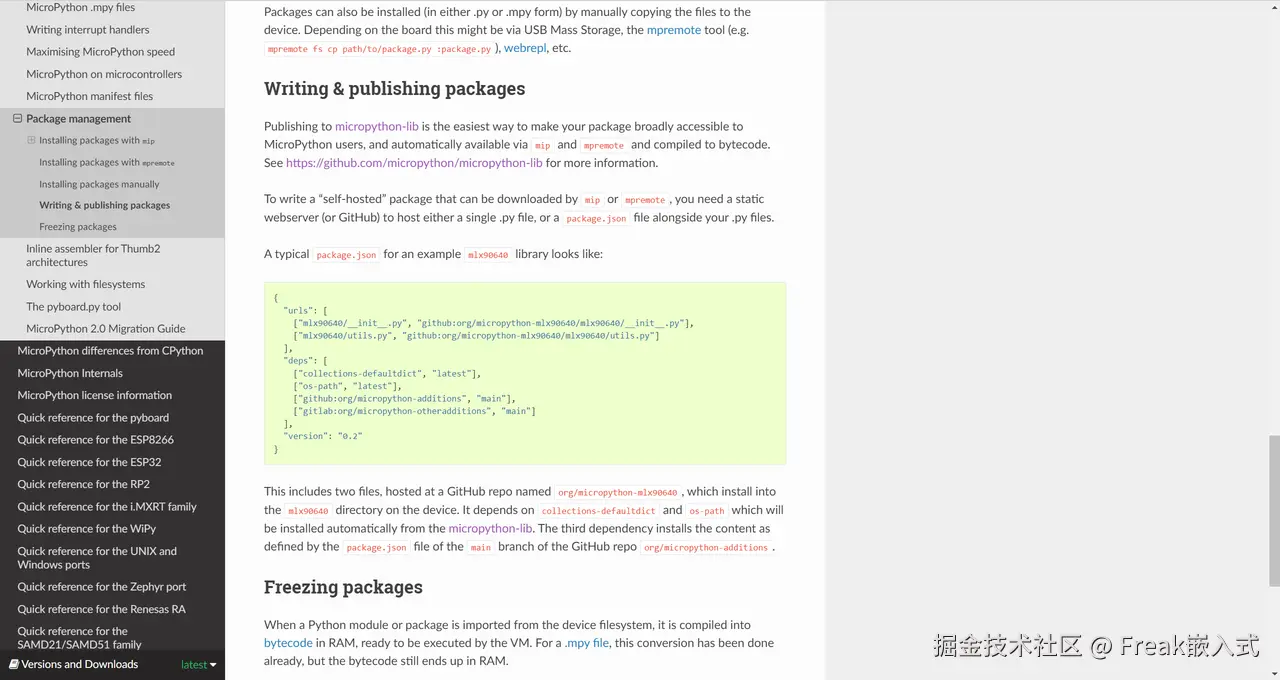
Task: Open Working with filesystems page
Action: click(85, 284)
